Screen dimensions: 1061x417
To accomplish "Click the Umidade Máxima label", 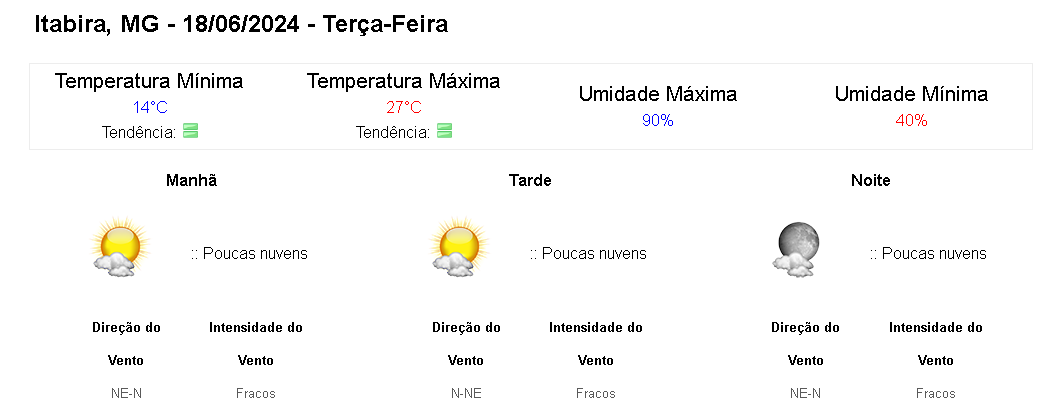I will pos(658,95).
